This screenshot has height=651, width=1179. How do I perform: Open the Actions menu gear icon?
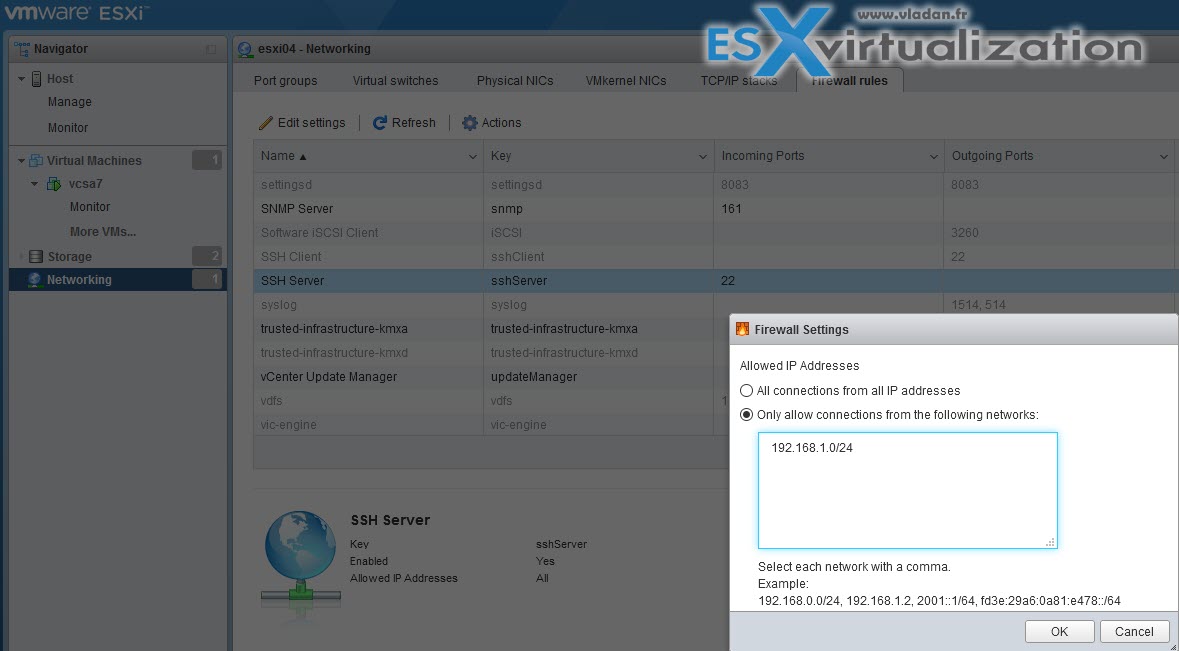[469, 122]
